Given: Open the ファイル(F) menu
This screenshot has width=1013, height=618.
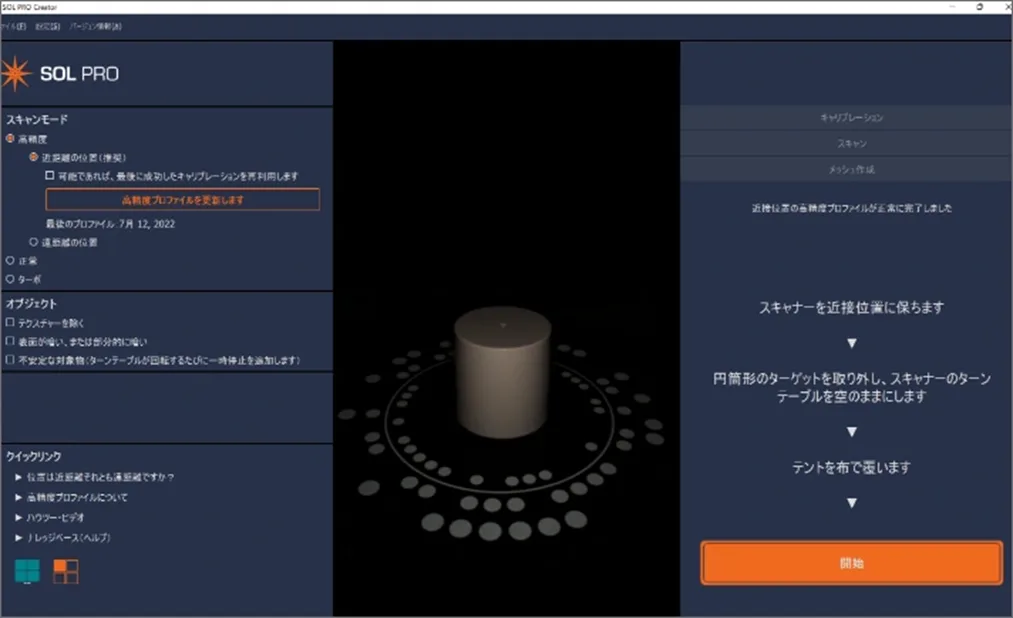Looking at the screenshot, I should 13,26.
